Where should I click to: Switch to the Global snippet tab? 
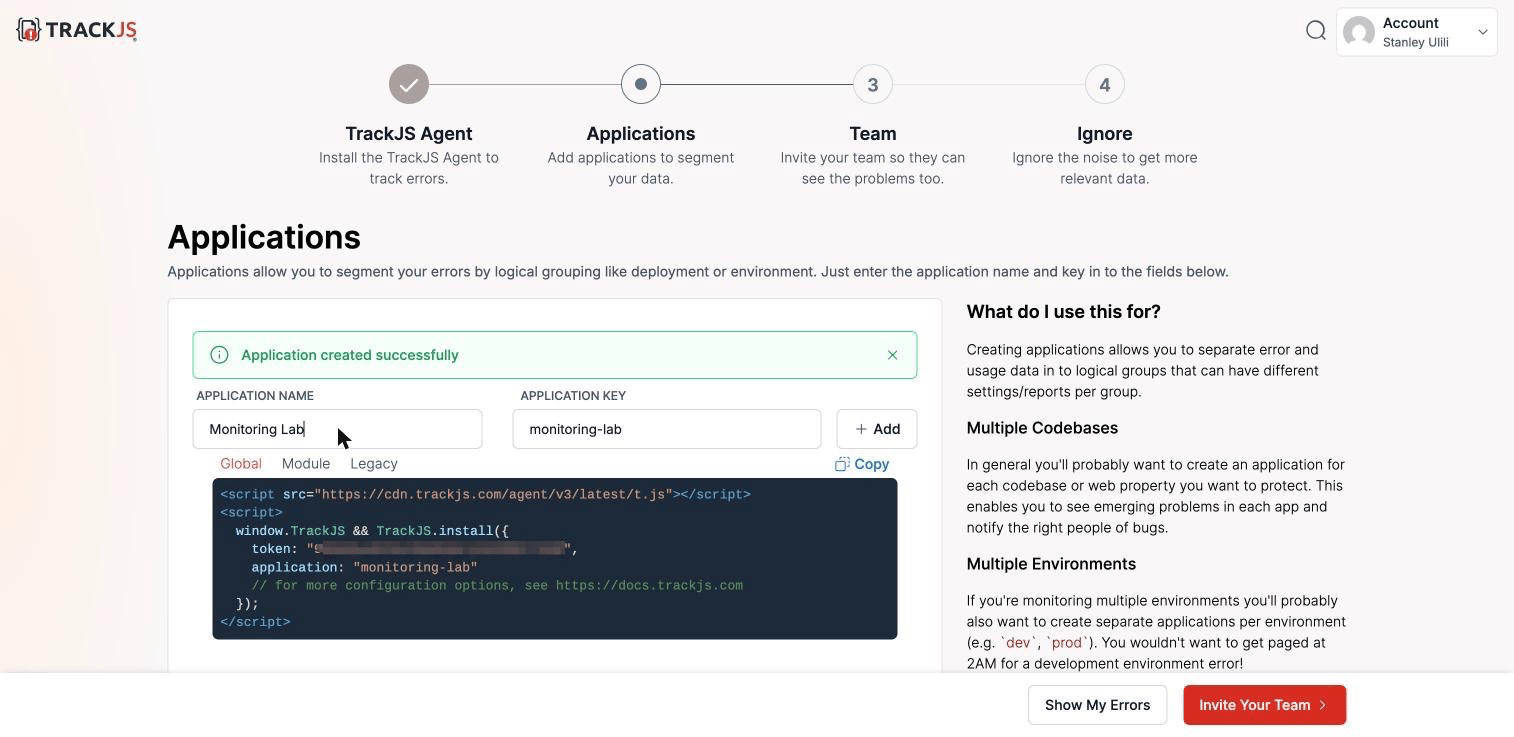[x=241, y=464]
